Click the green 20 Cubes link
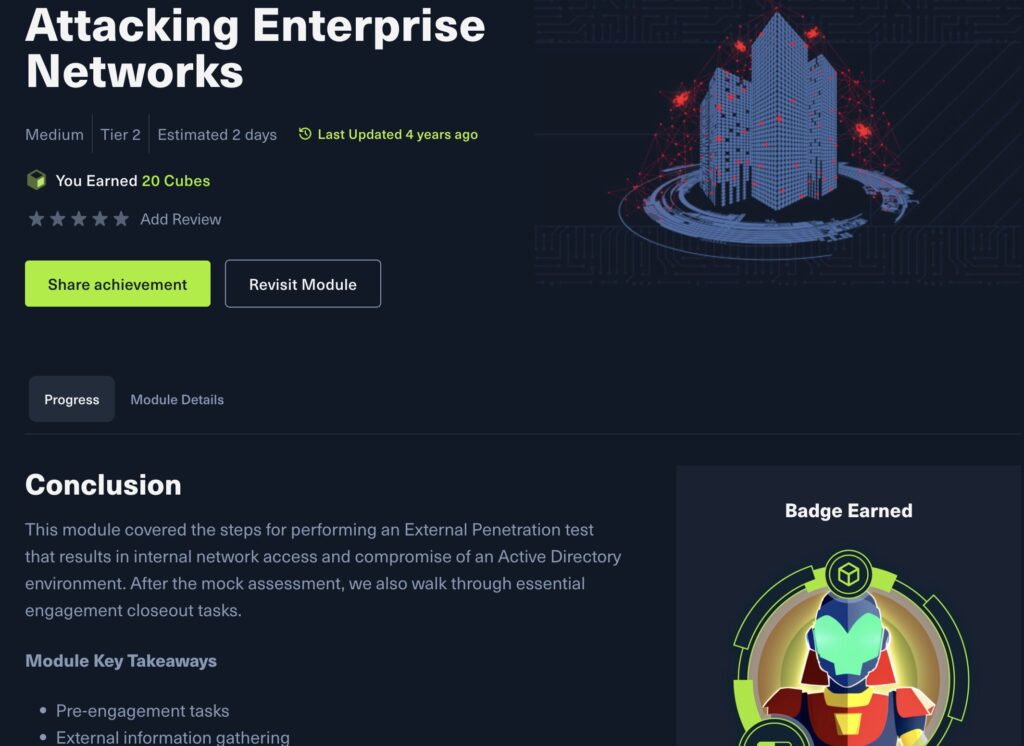 point(177,181)
